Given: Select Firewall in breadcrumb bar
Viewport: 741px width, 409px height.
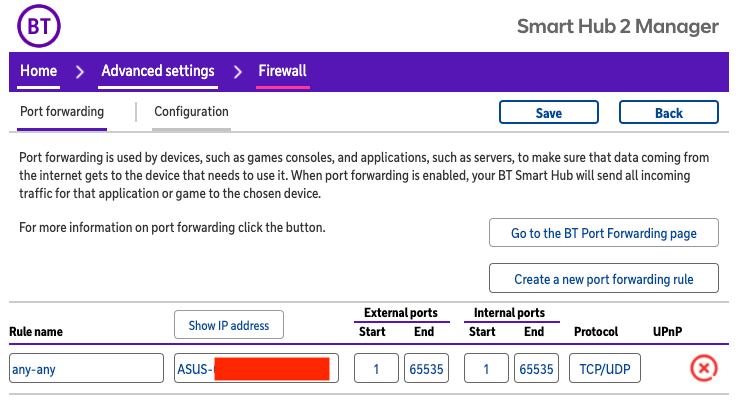Looking at the screenshot, I should coord(282,71).
